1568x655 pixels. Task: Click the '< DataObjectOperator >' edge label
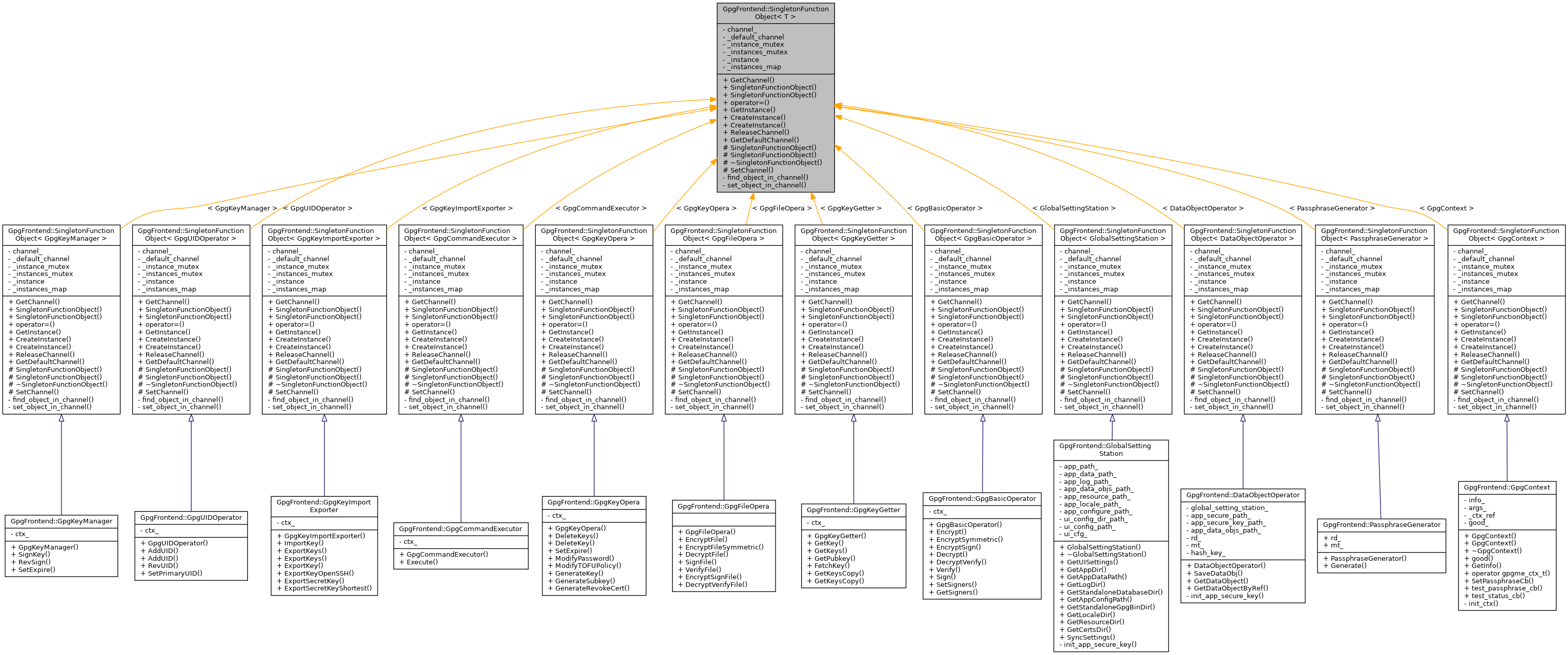tap(1203, 208)
